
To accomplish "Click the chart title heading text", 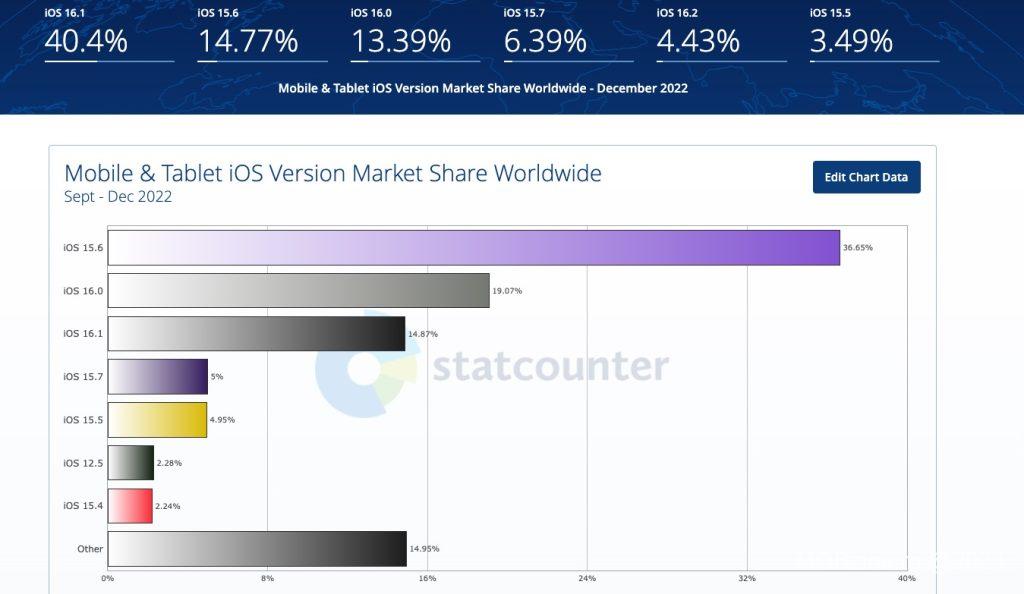I will pos(333,173).
